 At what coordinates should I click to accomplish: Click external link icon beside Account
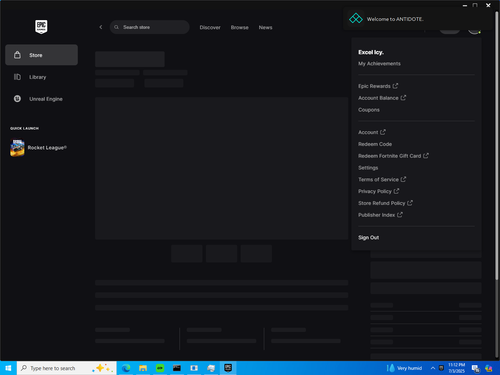383,132
